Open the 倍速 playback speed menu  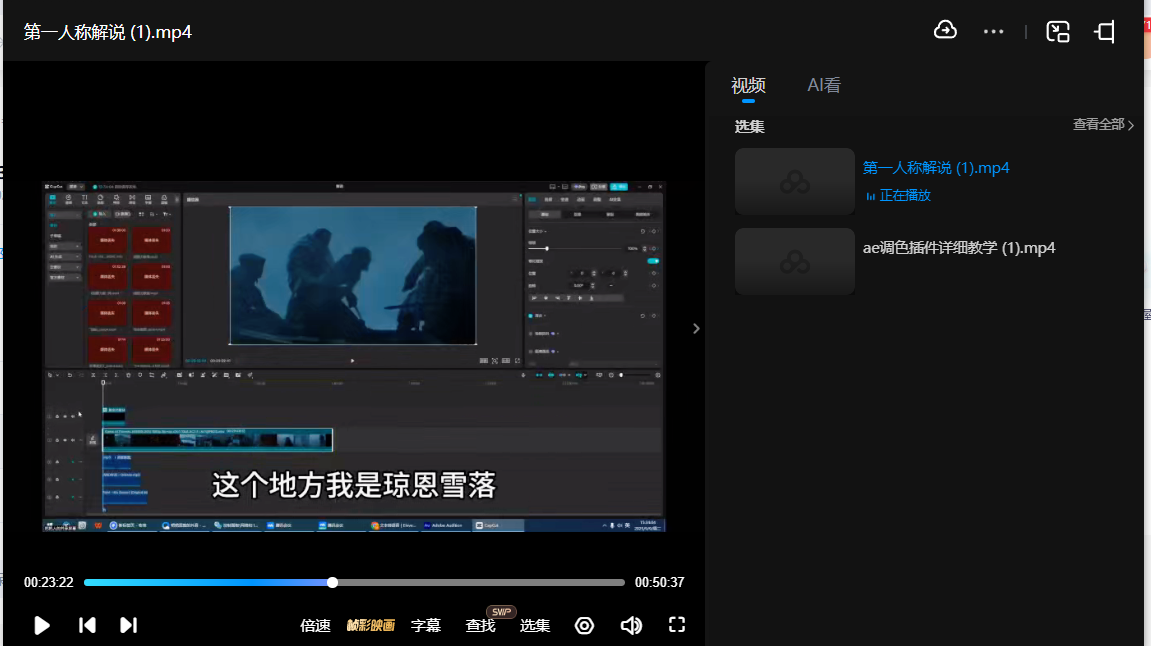pyautogui.click(x=315, y=625)
